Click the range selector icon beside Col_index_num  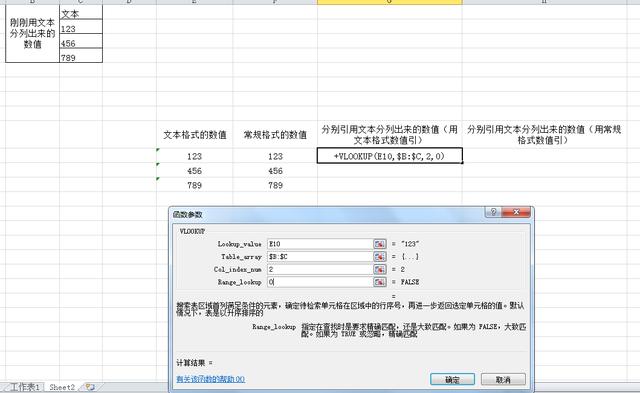coord(380,269)
